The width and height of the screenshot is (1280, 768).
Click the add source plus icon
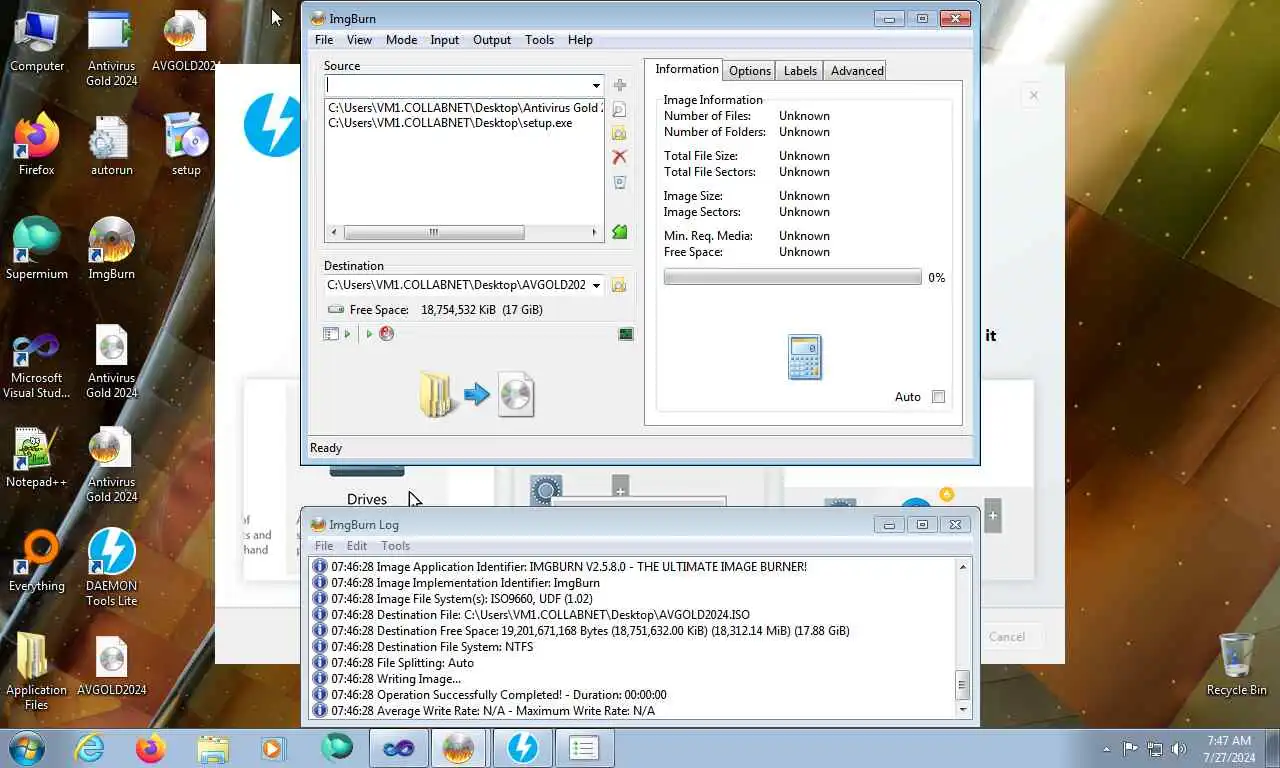coord(620,85)
